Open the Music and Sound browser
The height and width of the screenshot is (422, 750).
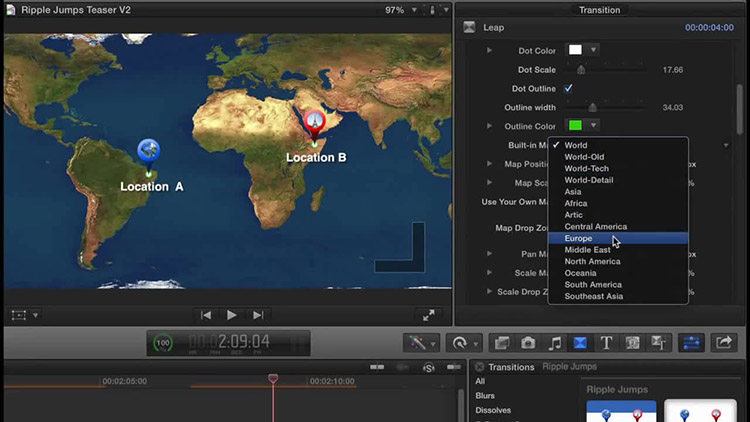point(554,343)
